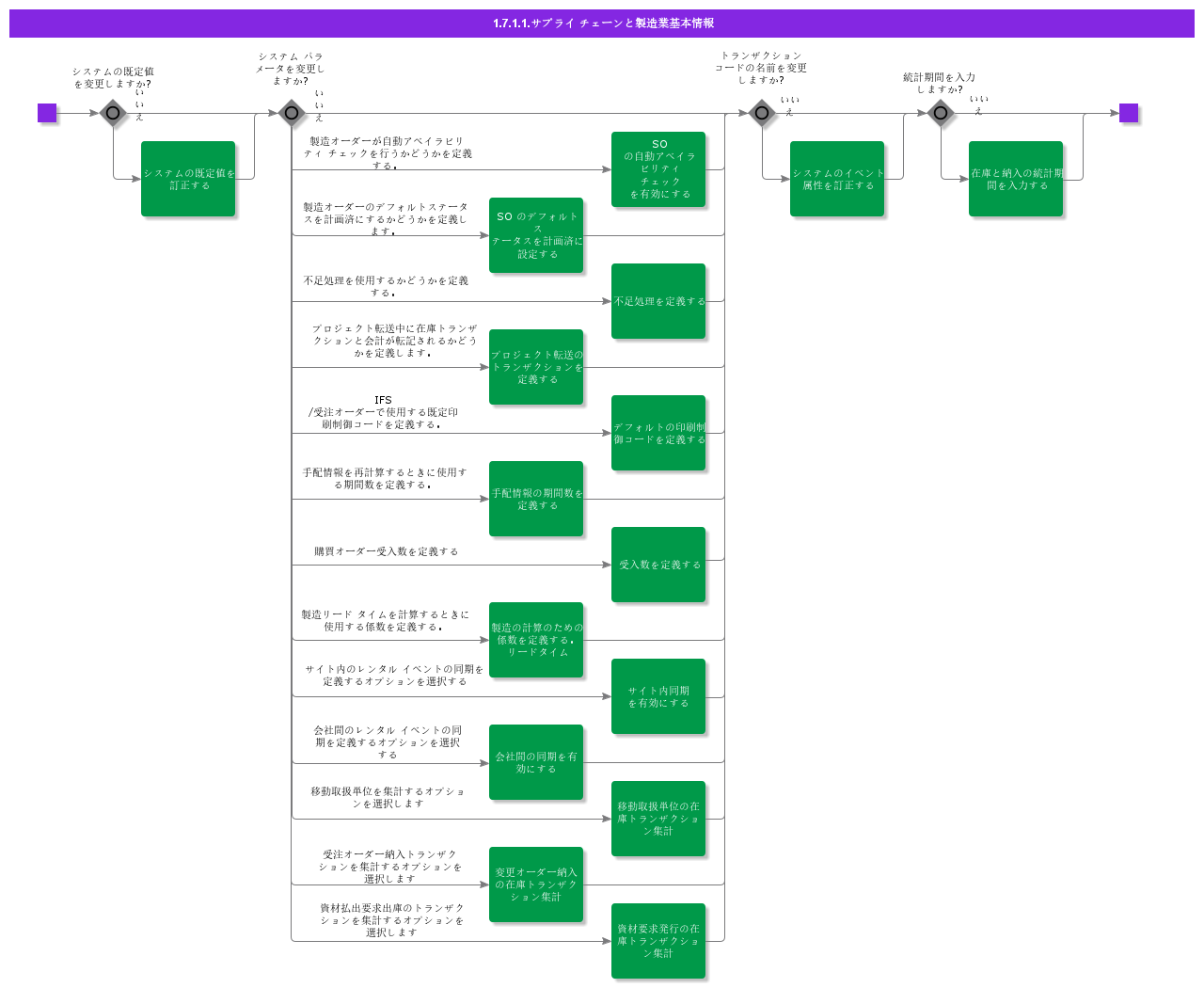Viewport: 1204px width, 988px height.
Task: Click the 資材要求発行の在庫トランザクション集計 box
Action: click(658, 941)
